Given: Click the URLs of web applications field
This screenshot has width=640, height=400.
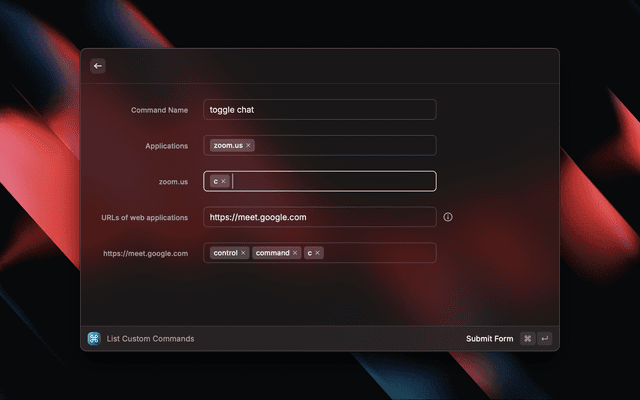Looking at the screenshot, I should (320, 217).
